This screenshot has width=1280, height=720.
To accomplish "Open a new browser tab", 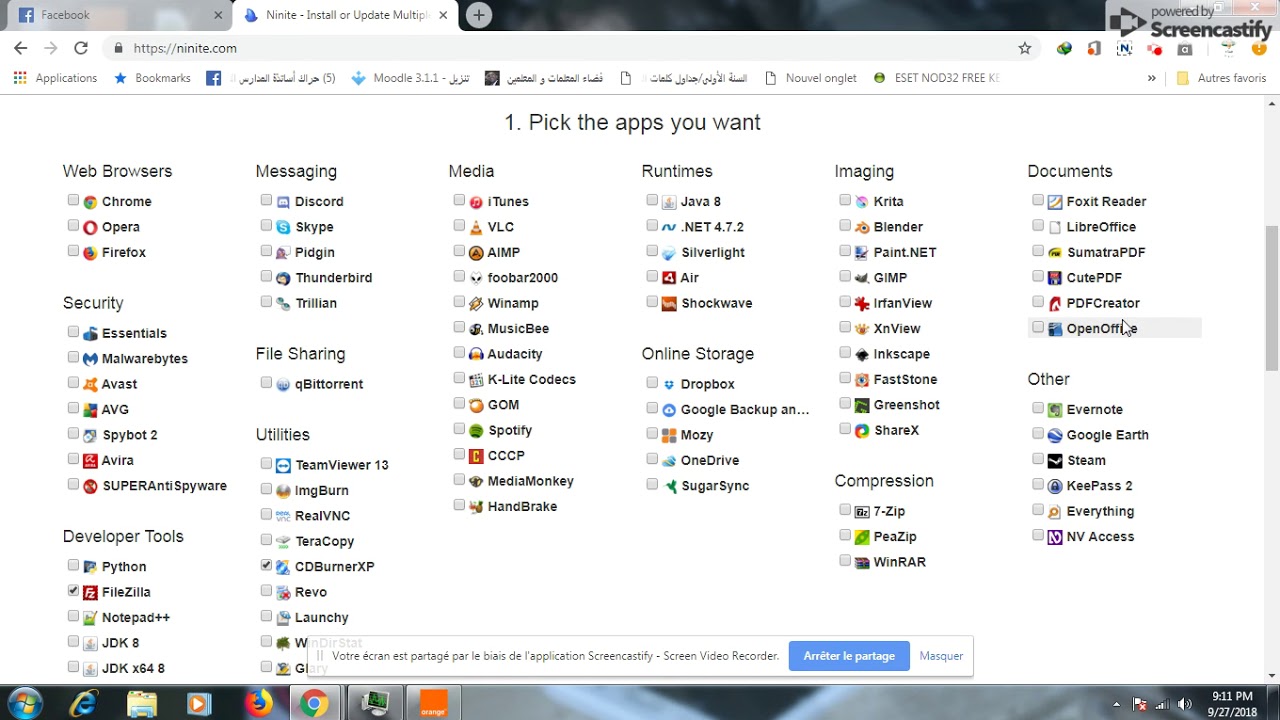I will (479, 15).
